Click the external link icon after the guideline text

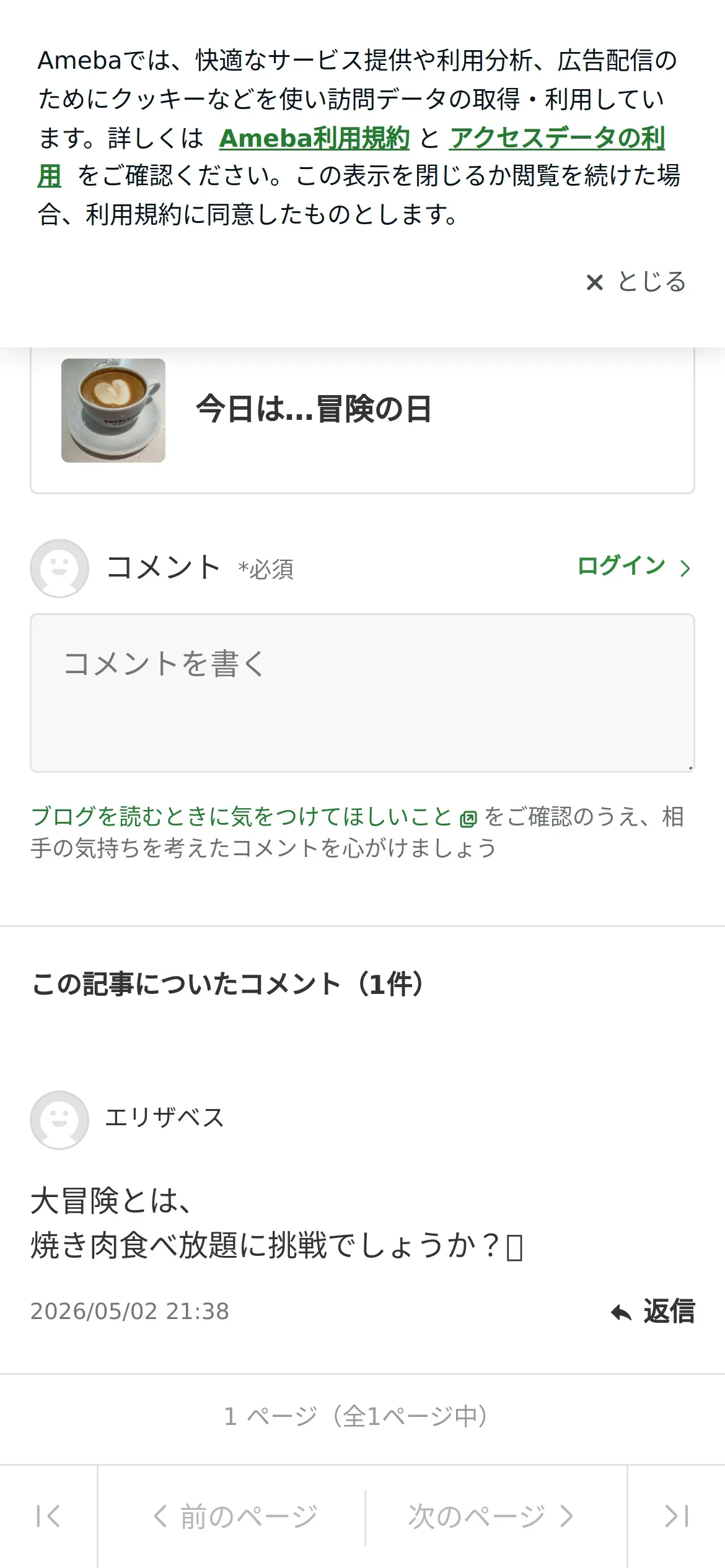coord(468,819)
